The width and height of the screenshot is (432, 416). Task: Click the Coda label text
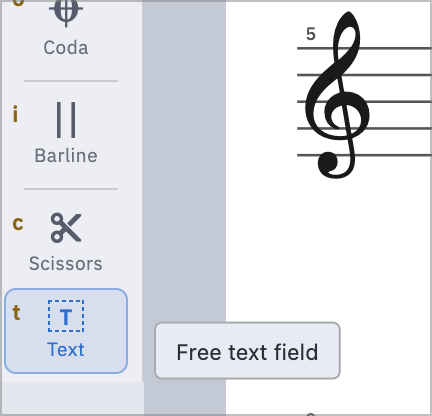66,48
